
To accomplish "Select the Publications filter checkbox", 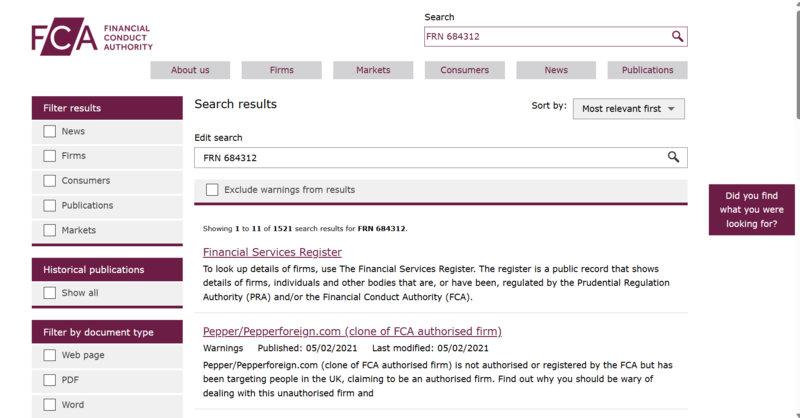I will coord(50,206).
